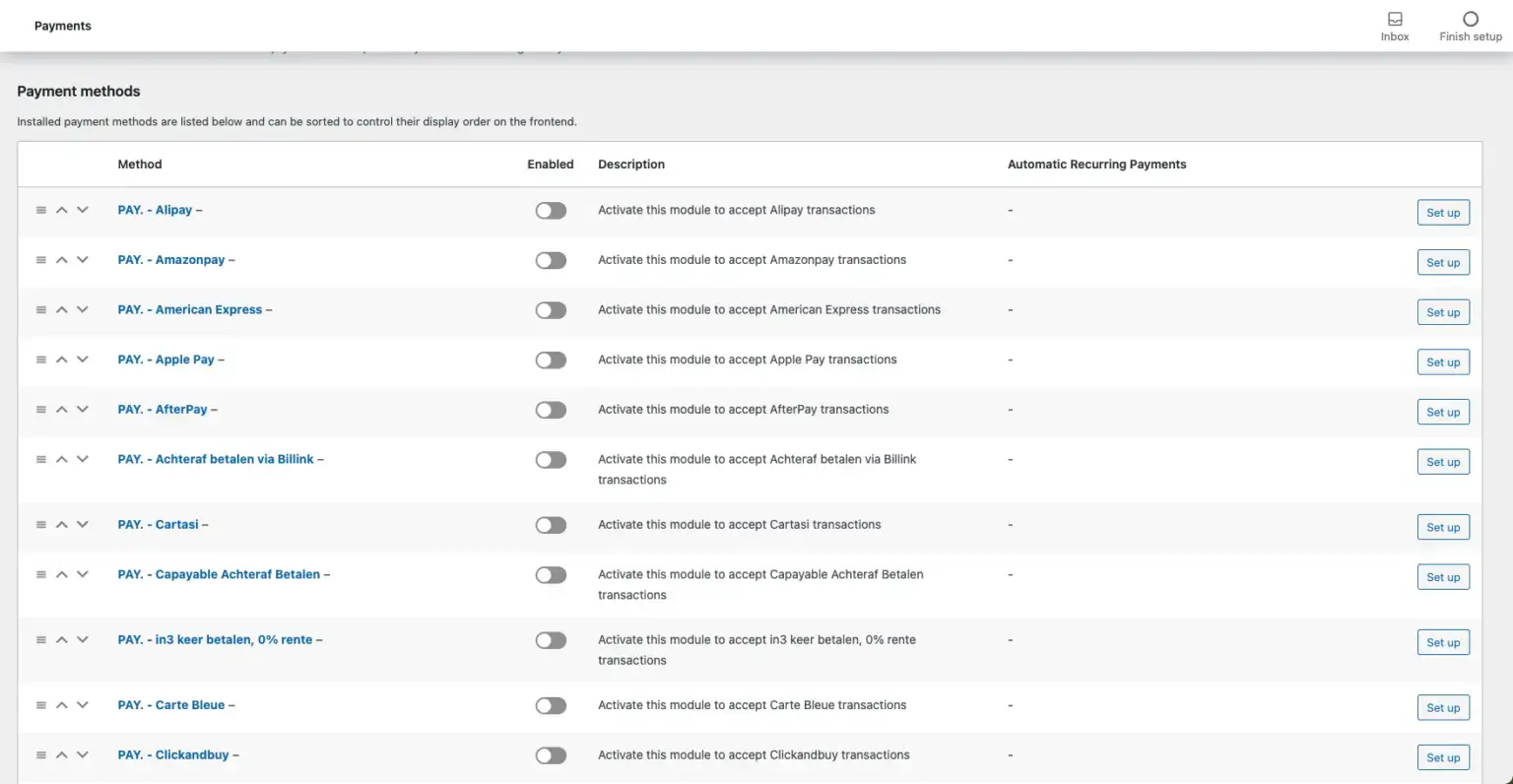Click drag handle on Cartasi row
The height and width of the screenshot is (784, 1513).
(41, 524)
